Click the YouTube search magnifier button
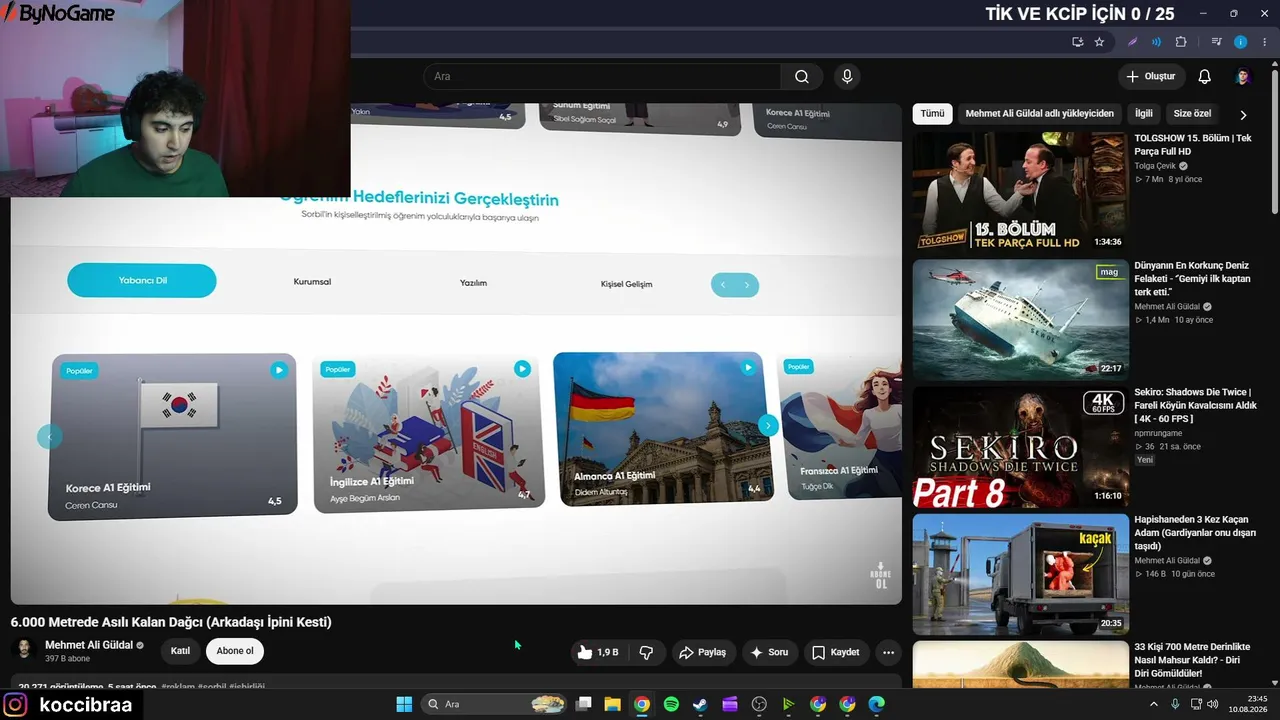Screen dimensions: 1280x720 click(x=802, y=77)
